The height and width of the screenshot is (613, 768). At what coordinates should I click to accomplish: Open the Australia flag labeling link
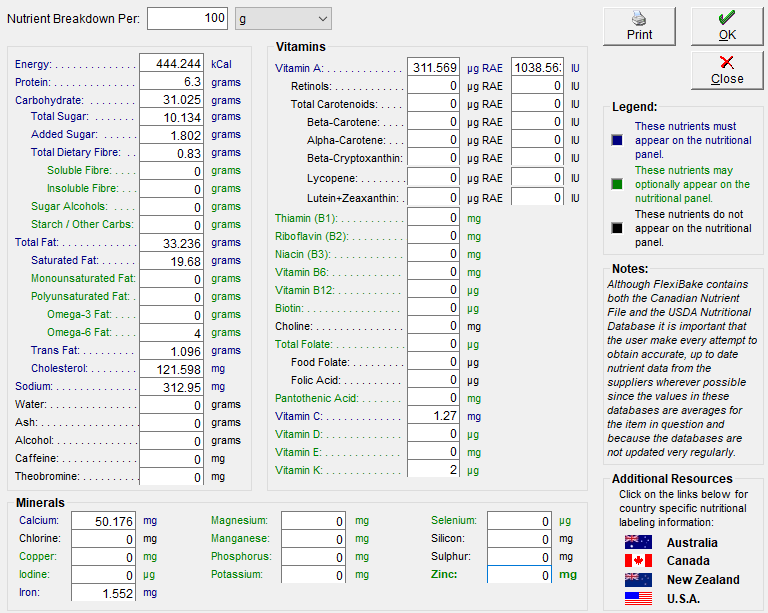(x=638, y=542)
